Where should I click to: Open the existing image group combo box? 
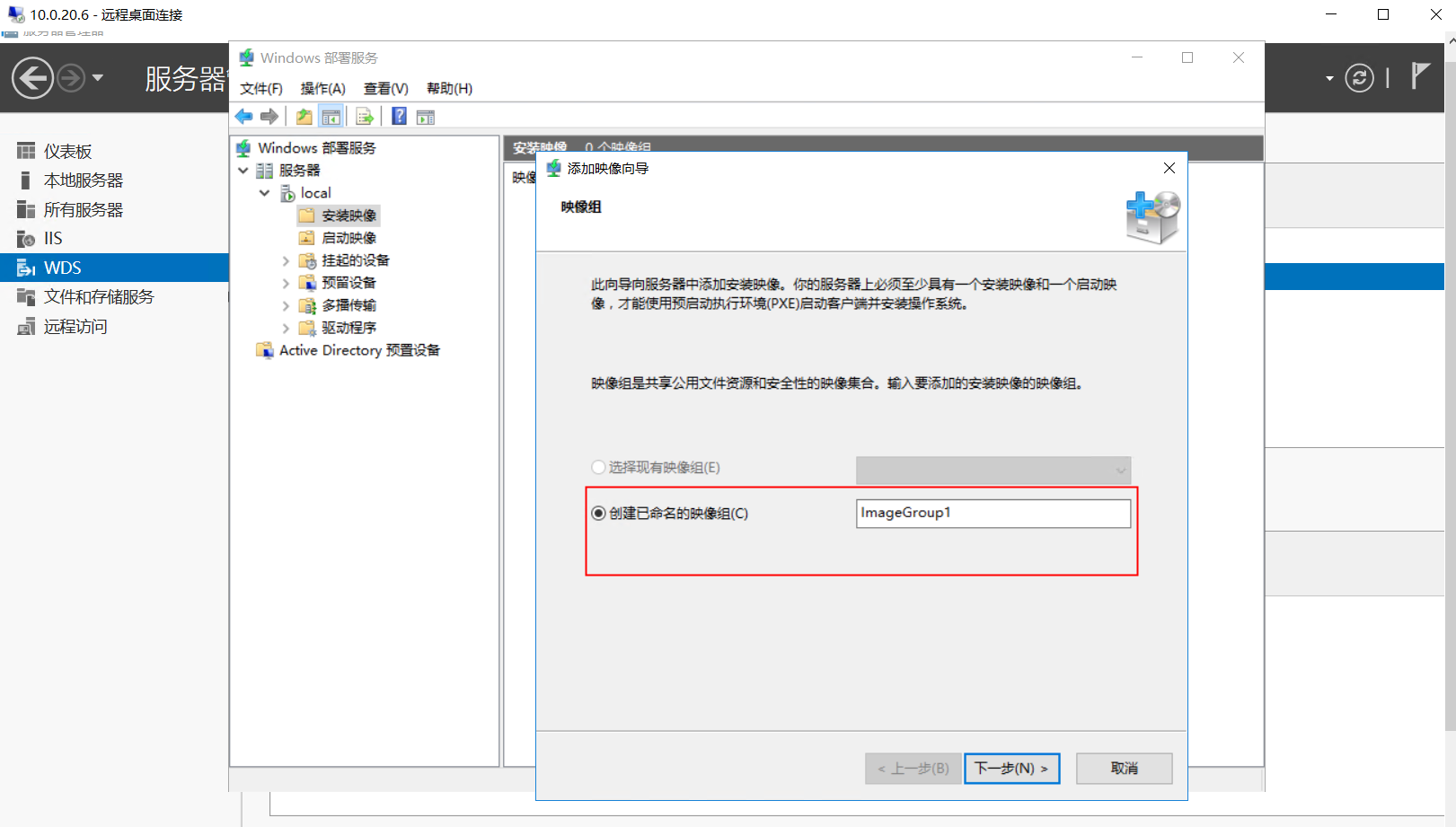[993, 470]
